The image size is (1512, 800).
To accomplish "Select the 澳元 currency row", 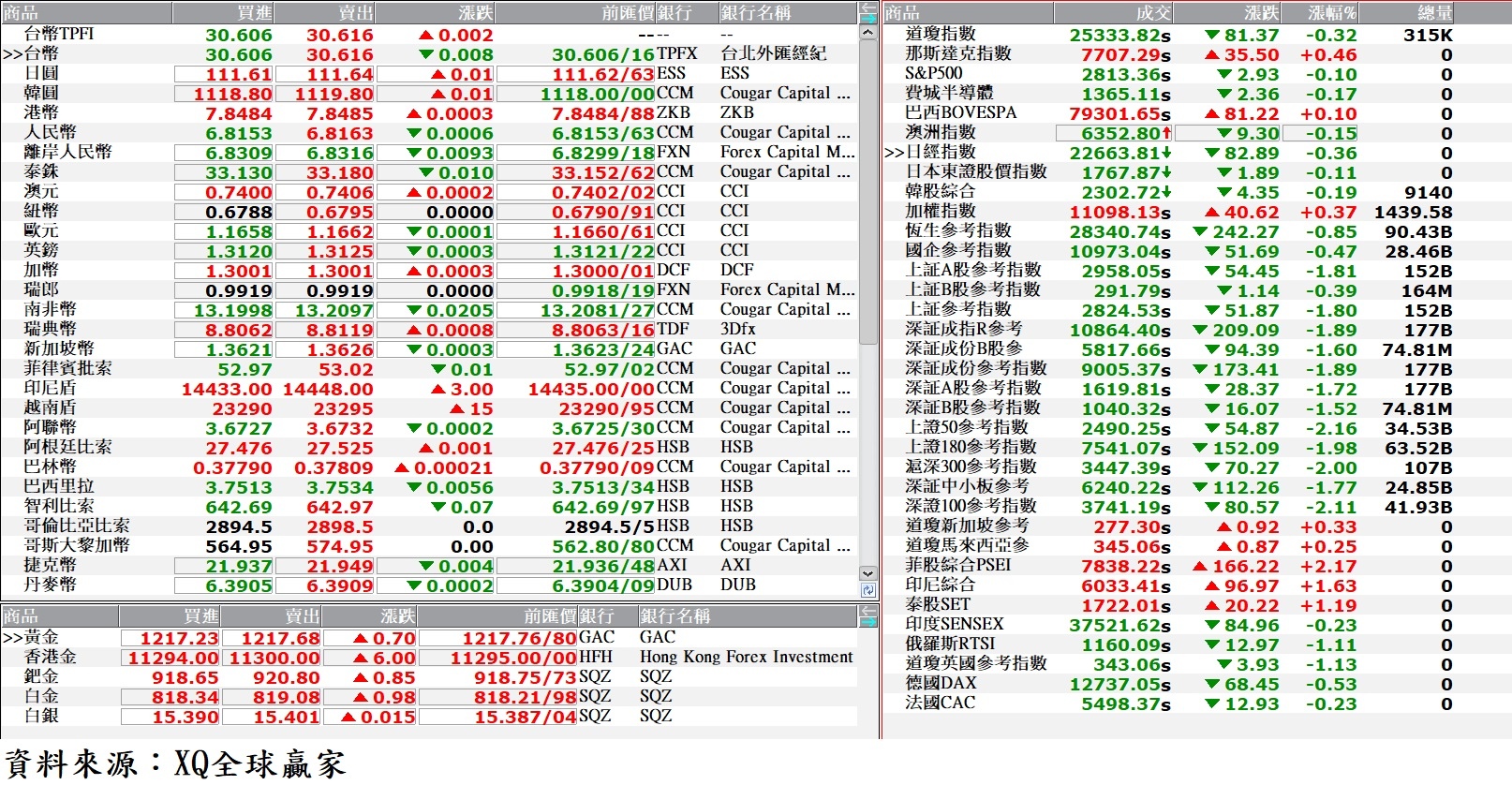I will point(429,191).
